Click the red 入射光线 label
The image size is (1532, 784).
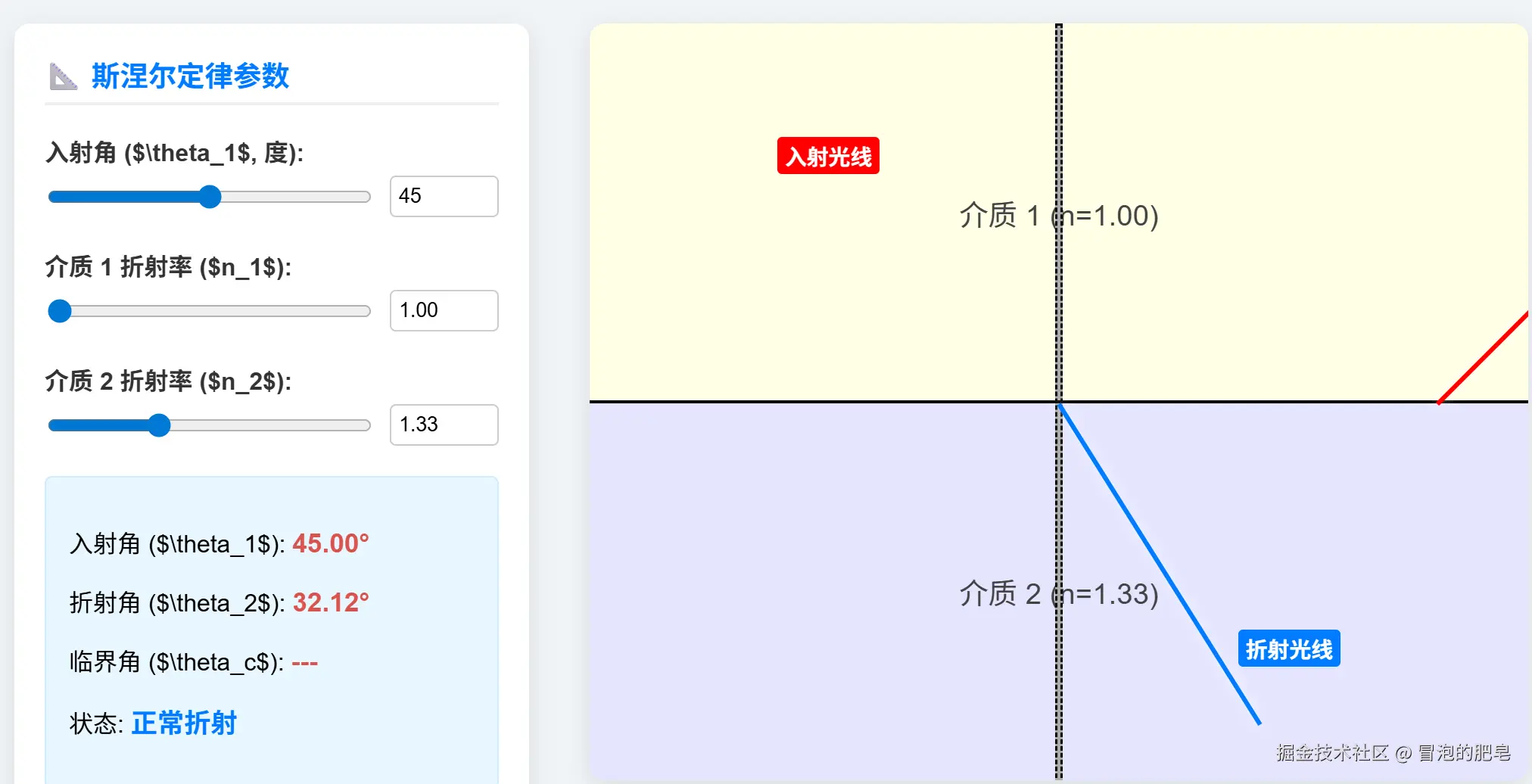point(828,157)
